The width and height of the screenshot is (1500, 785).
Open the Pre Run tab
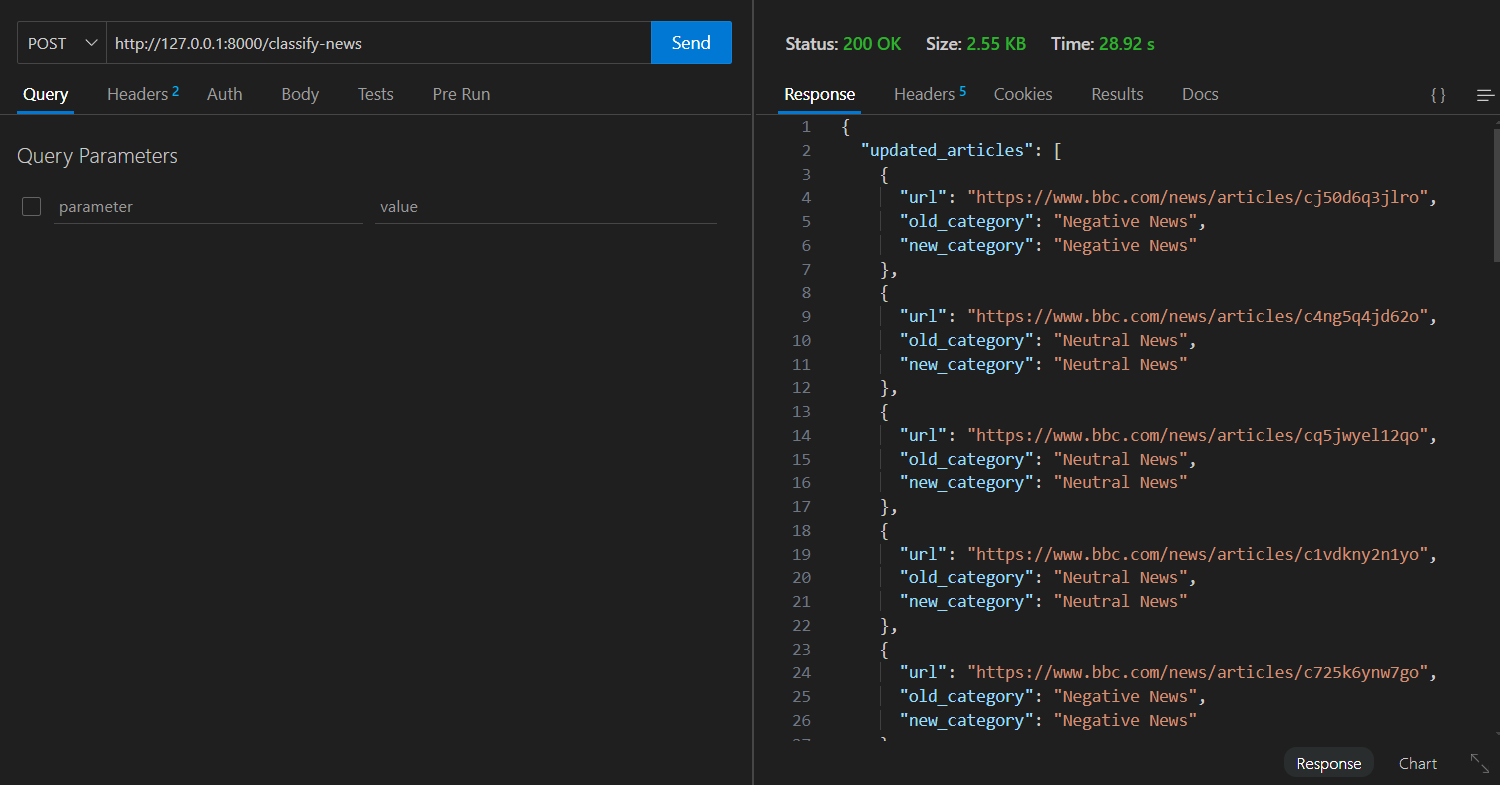pyautogui.click(x=461, y=94)
